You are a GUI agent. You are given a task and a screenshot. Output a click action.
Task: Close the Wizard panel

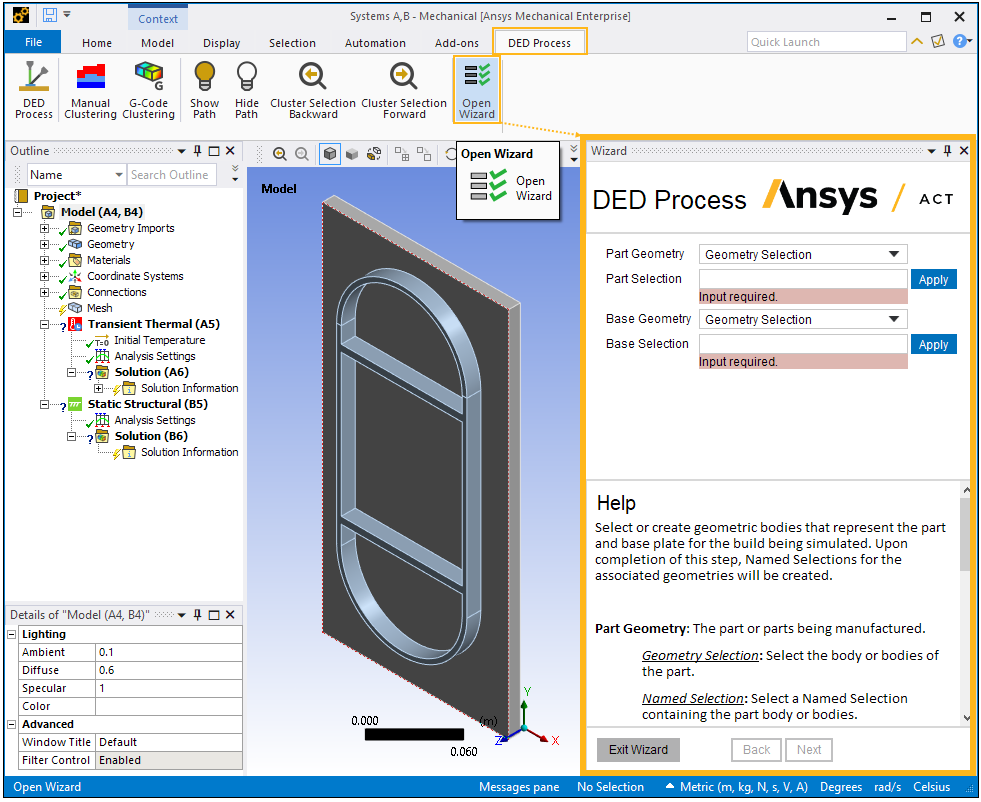(x=964, y=151)
